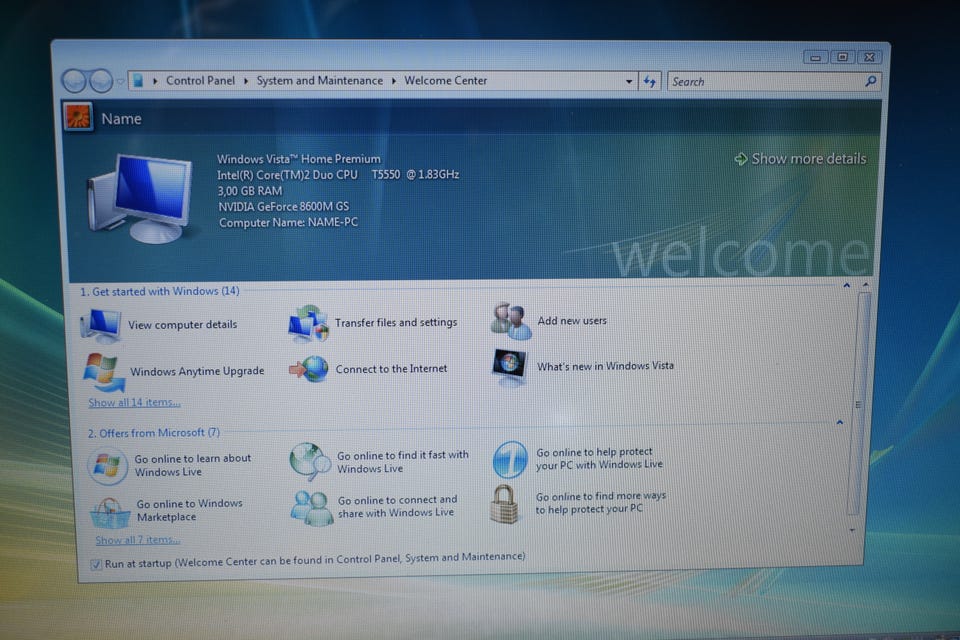Open the address bar history dropdown arrow

pyautogui.click(x=629, y=81)
